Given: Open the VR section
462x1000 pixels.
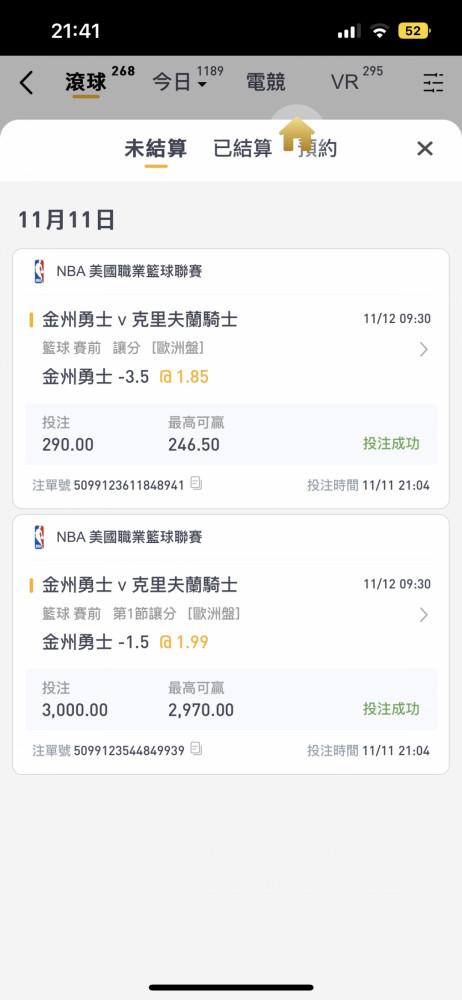Looking at the screenshot, I should [x=345, y=82].
